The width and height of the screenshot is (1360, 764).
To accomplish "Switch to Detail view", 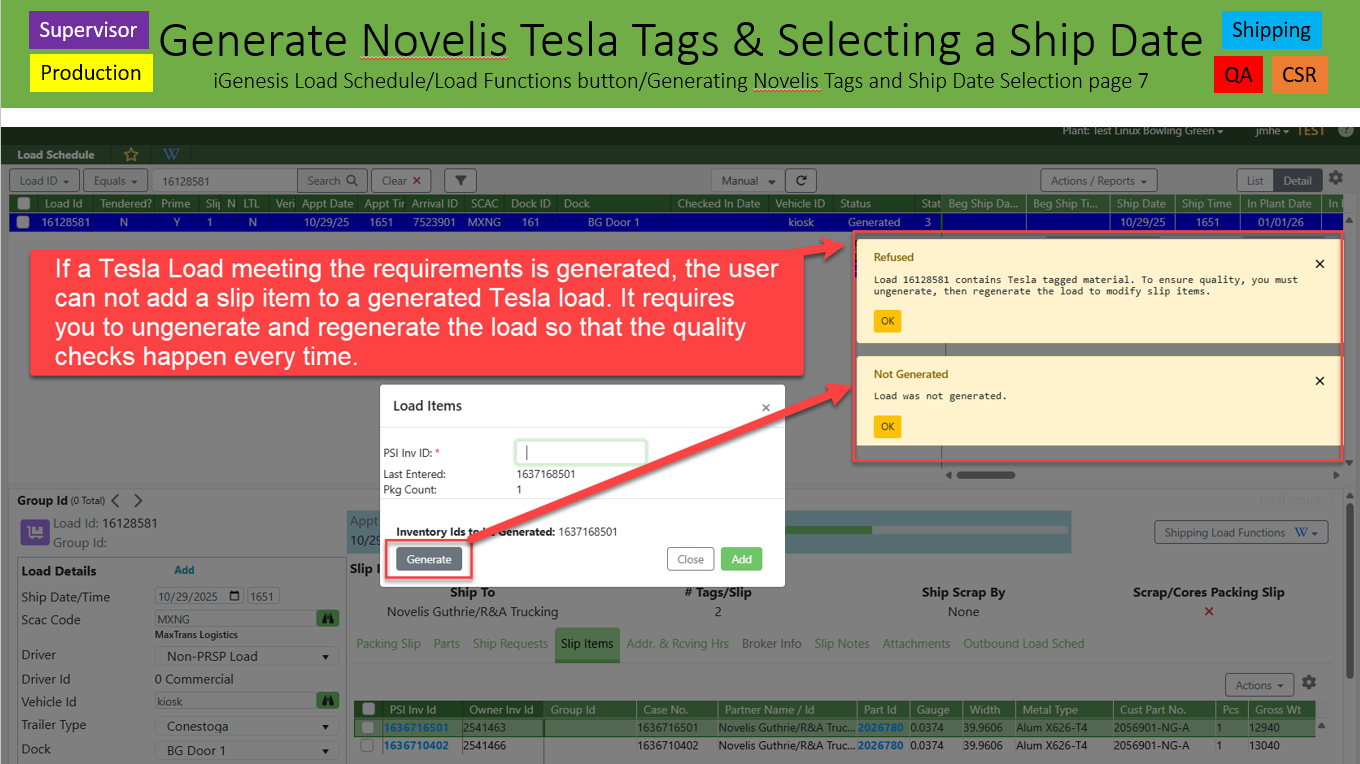I will (x=1298, y=181).
